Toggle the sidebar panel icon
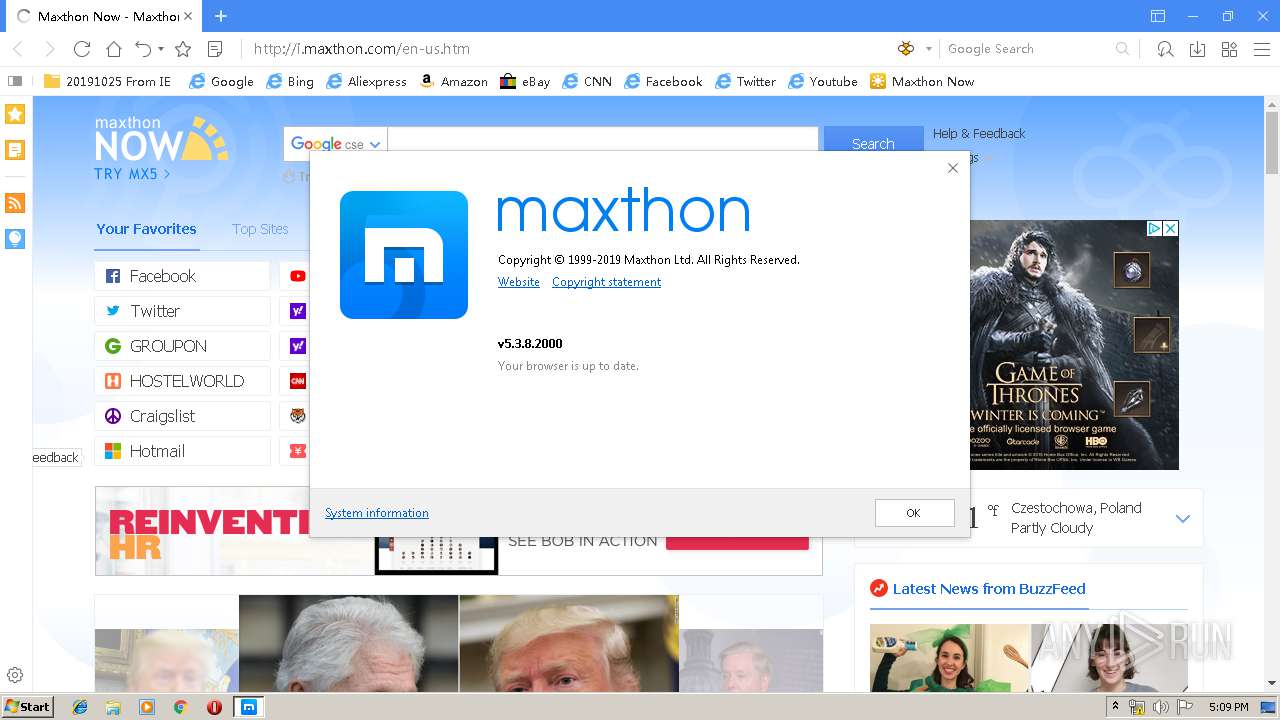This screenshot has height=720, width=1280. (x=14, y=81)
